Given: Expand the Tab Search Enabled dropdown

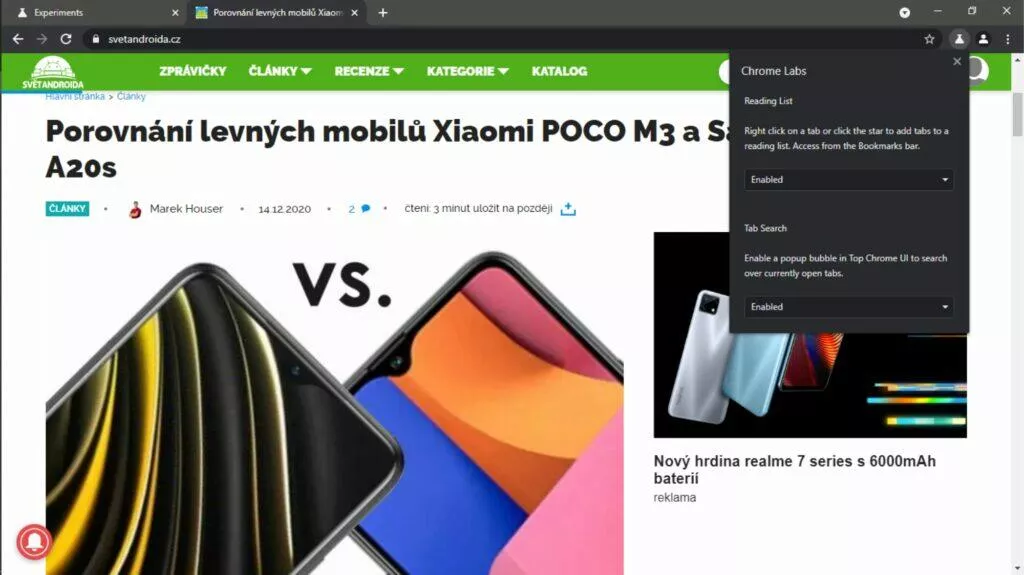Looking at the screenshot, I should (848, 307).
